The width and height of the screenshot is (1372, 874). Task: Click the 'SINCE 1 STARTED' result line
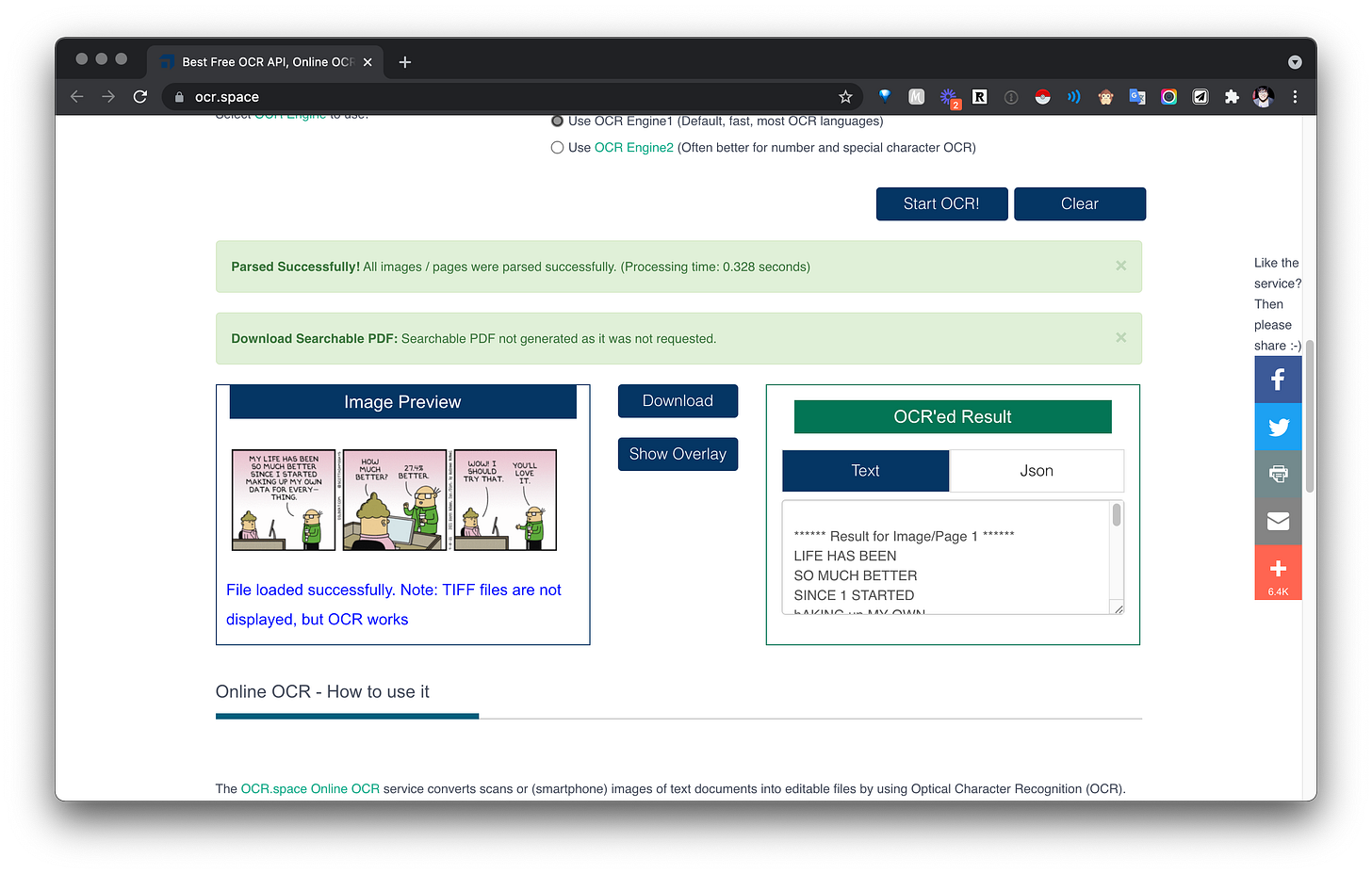point(854,595)
